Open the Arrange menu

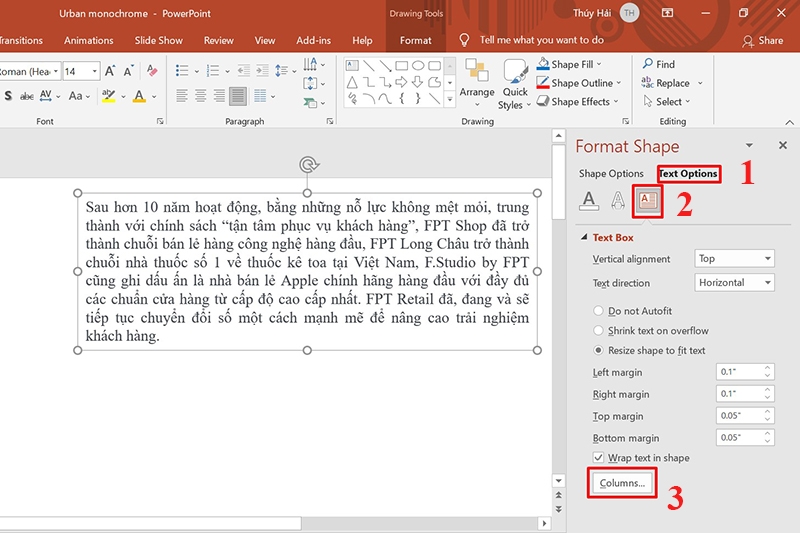click(x=477, y=83)
